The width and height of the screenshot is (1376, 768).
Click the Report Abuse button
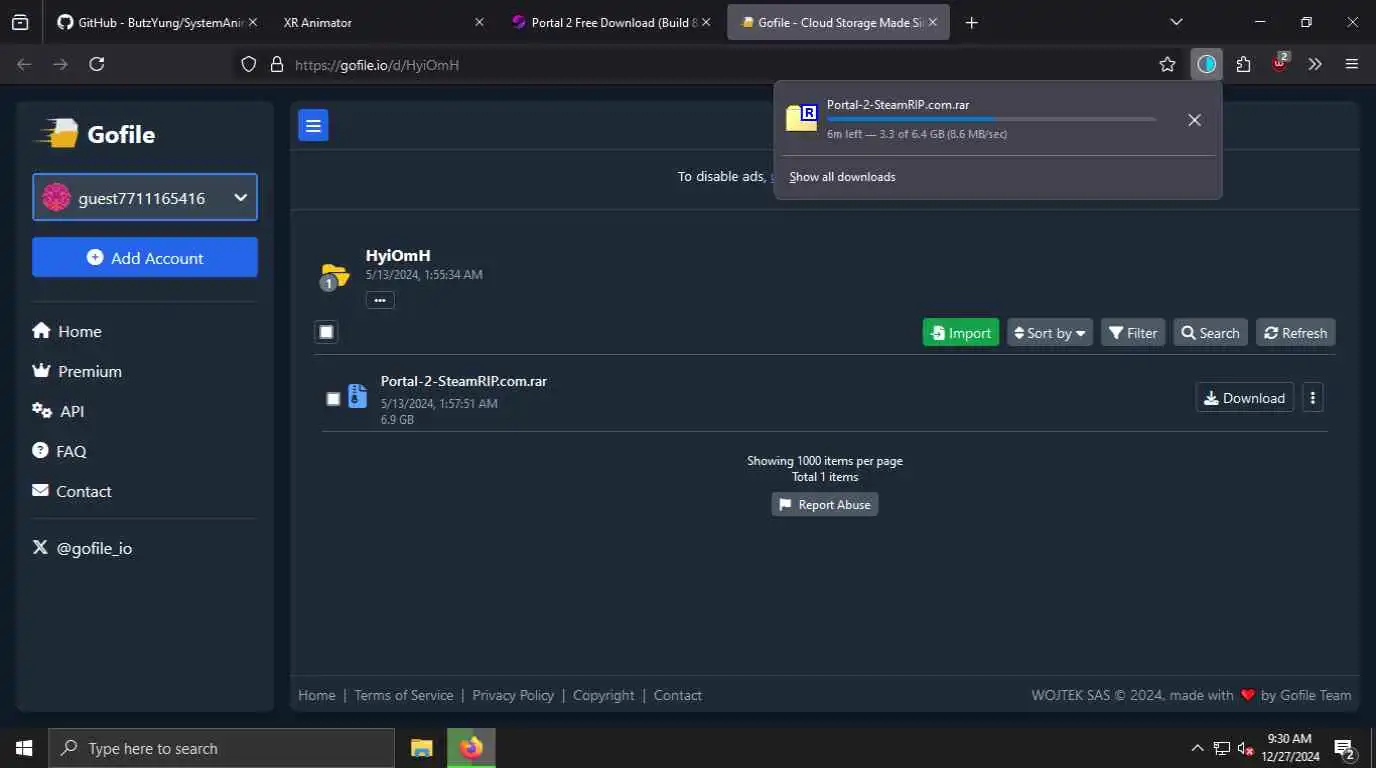point(825,504)
